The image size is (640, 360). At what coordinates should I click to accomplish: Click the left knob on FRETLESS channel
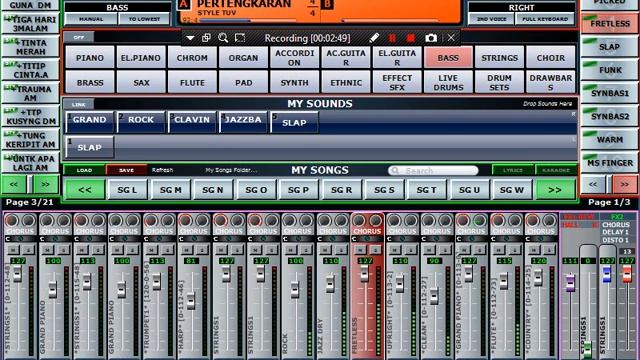pyautogui.click(x=359, y=220)
